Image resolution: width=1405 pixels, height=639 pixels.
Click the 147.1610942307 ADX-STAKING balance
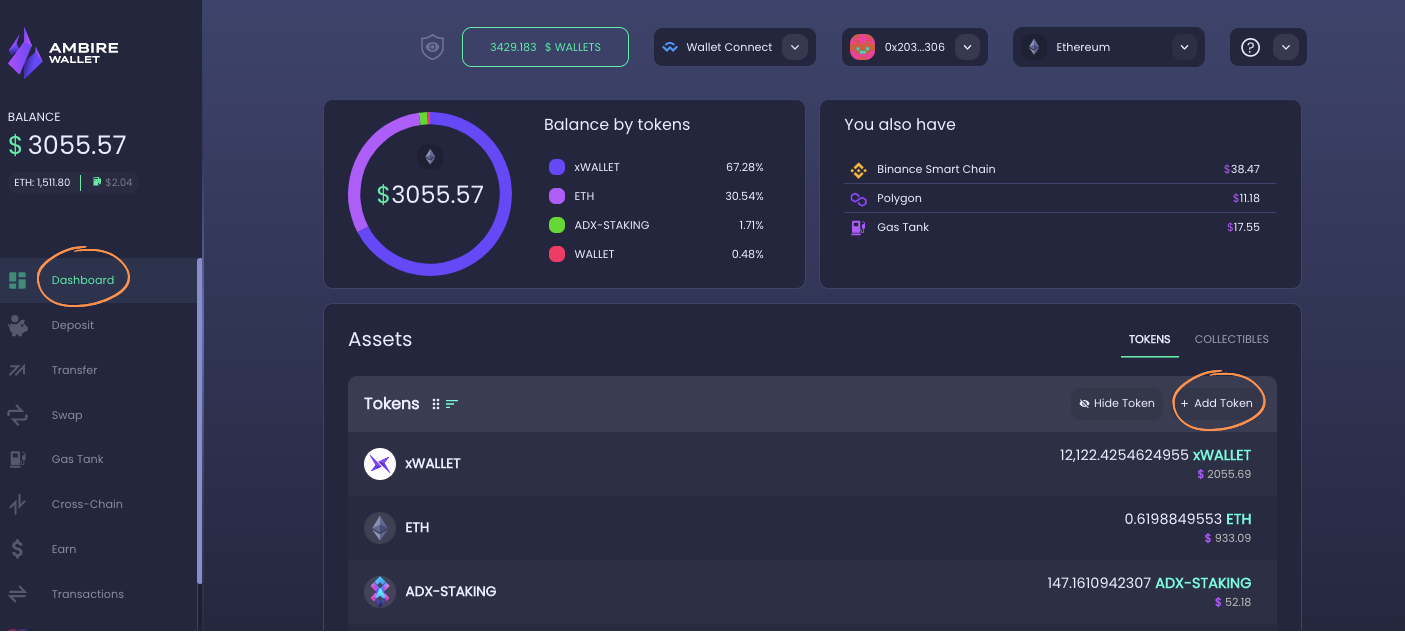1149,583
